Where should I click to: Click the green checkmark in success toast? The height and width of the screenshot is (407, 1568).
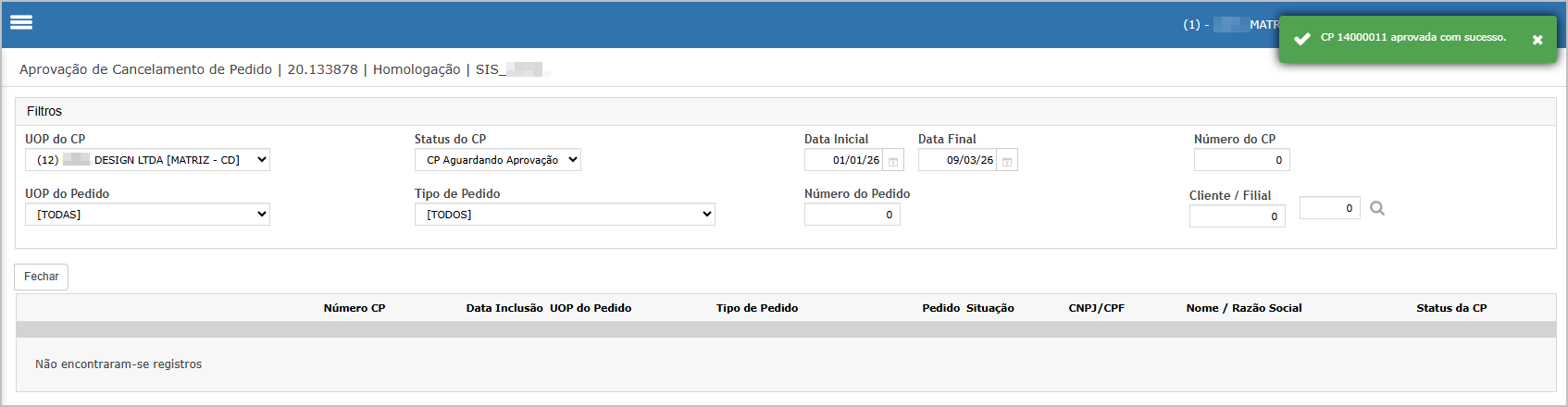[x=1301, y=39]
